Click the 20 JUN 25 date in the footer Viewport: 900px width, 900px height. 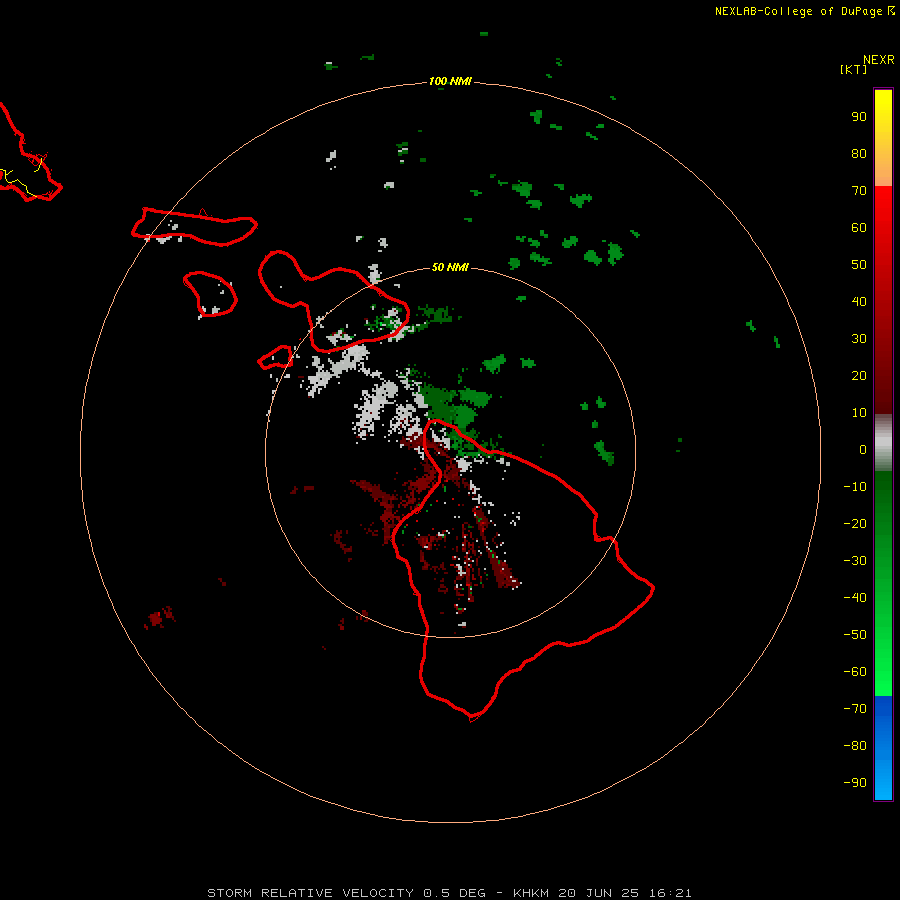(x=599, y=893)
